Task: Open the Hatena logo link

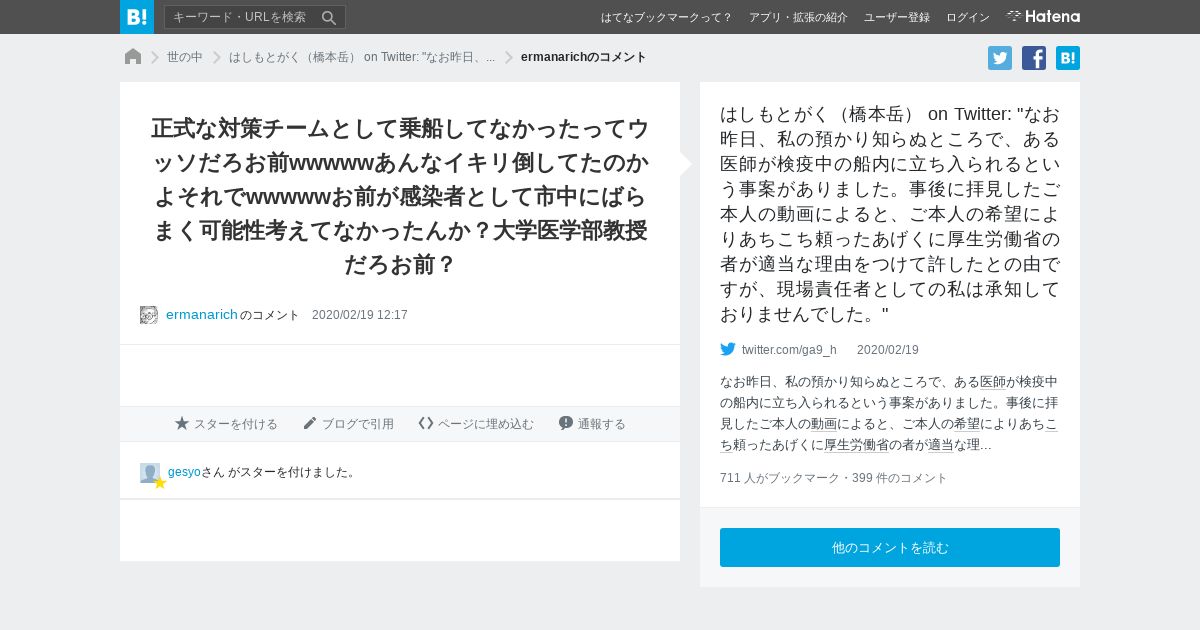Action: [x=1043, y=17]
